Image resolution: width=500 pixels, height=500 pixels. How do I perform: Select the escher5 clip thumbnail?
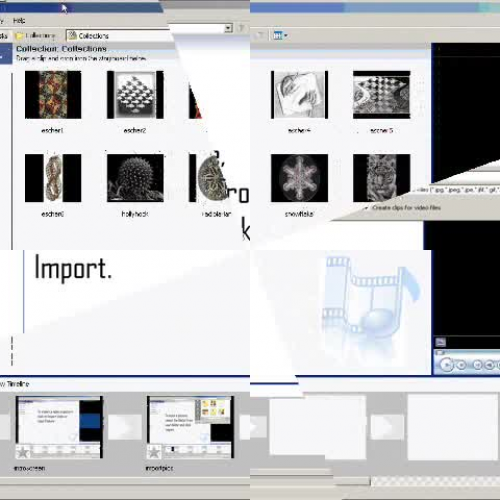coord(382,95)
